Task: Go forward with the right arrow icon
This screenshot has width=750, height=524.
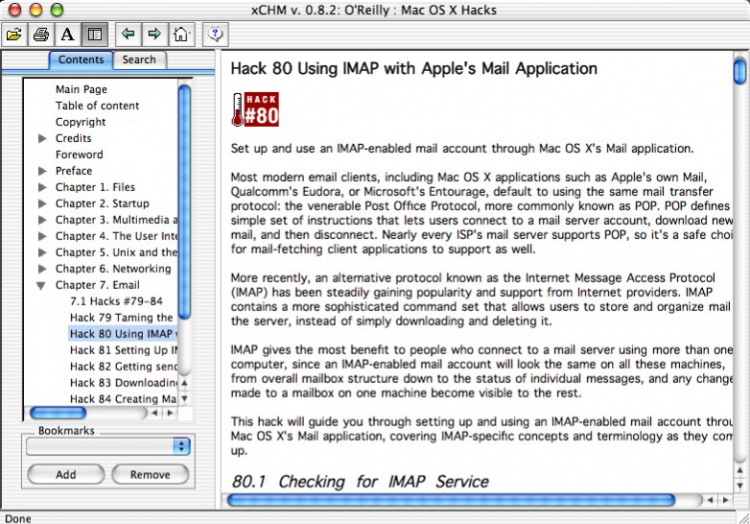Action: 154,34
